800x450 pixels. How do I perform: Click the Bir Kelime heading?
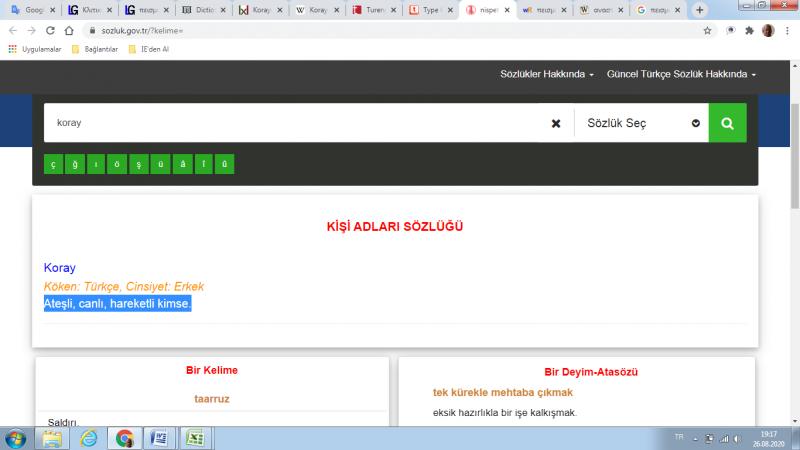coord(212,370)
